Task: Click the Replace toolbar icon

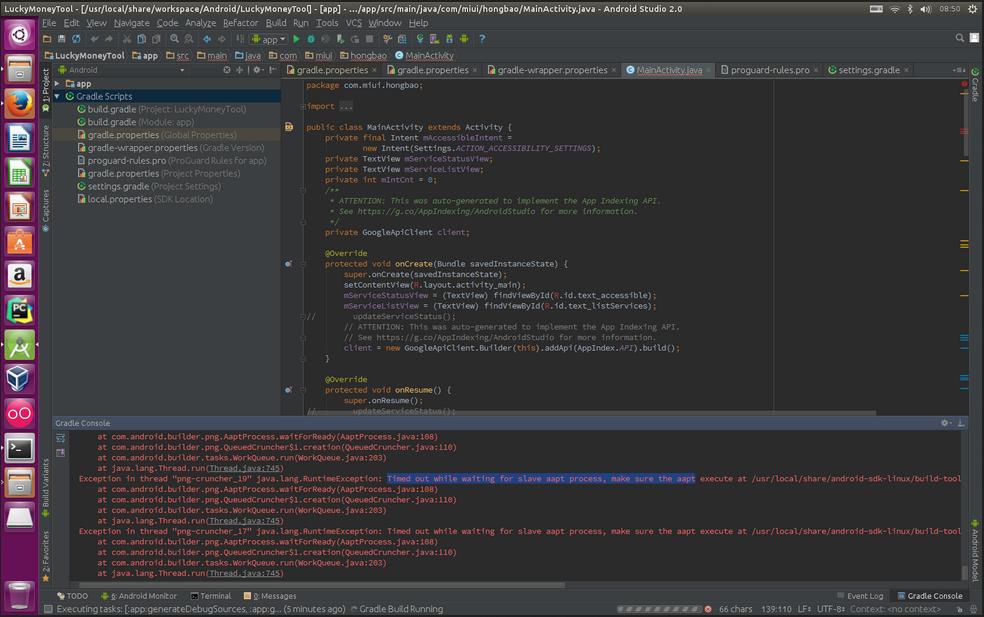Action: click(x=189, y=39)
